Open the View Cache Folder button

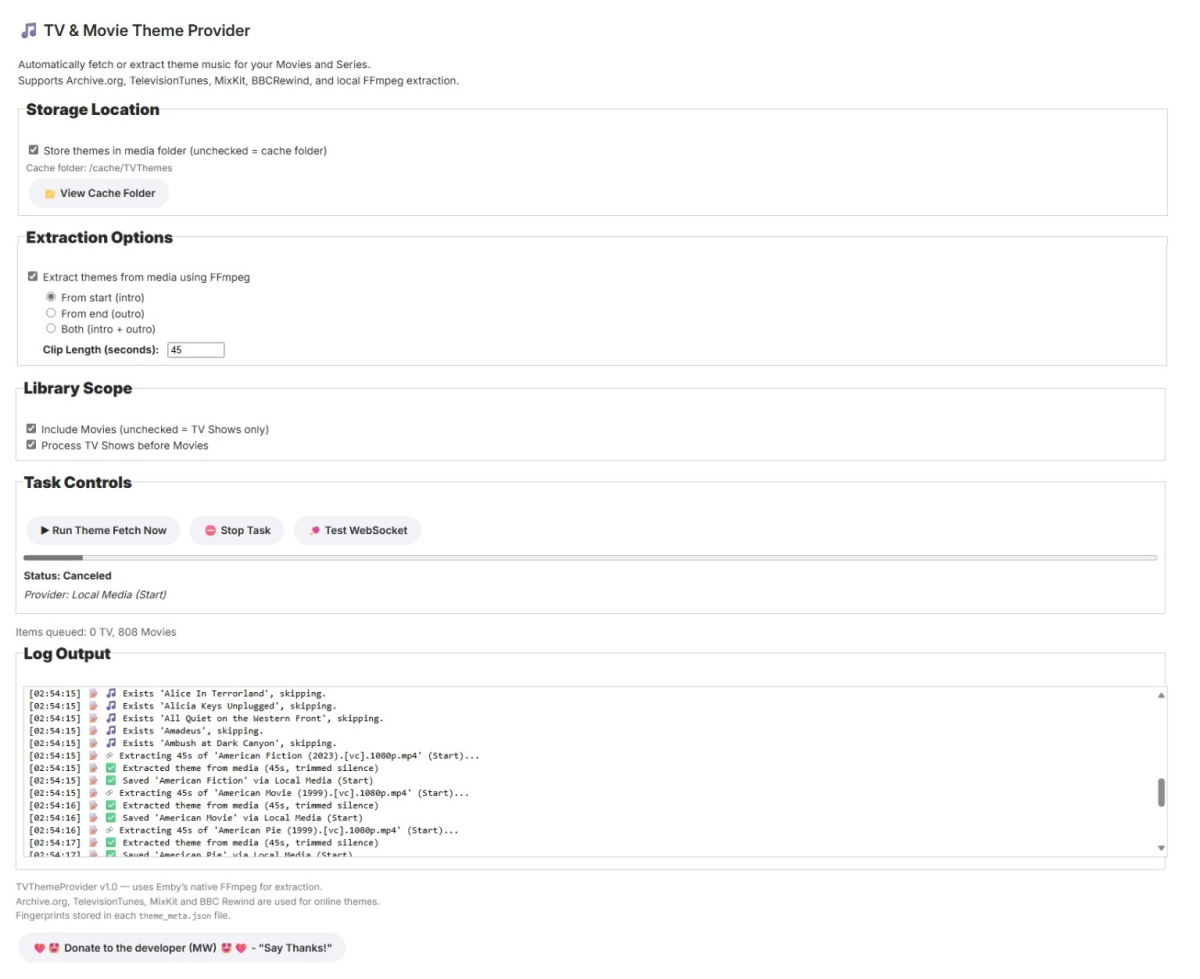click(98, 193)
